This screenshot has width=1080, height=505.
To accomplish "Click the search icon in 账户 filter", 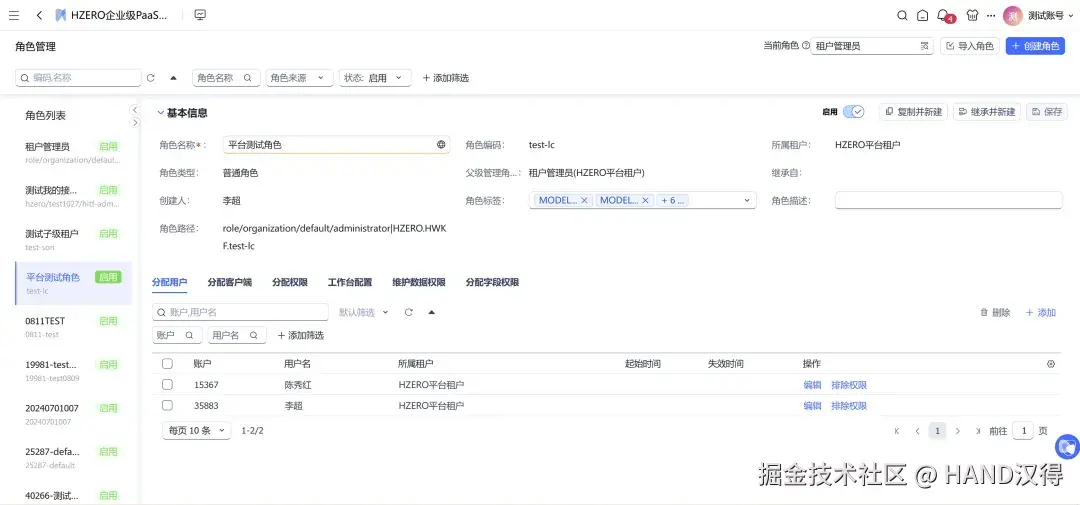I will click(189, 336).
